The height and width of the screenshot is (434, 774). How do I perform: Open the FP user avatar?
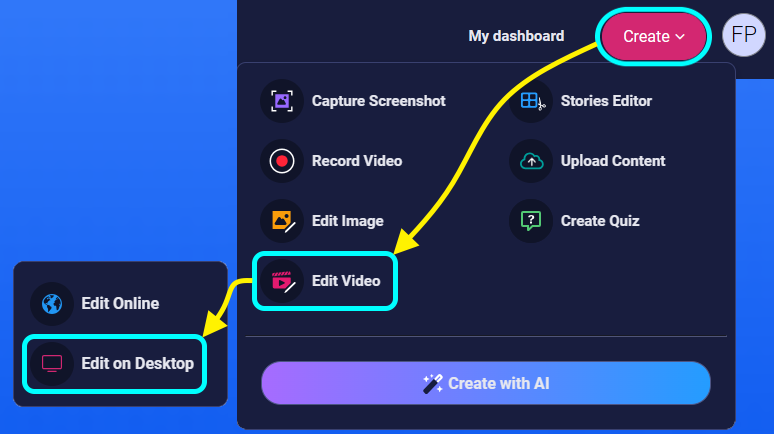(x=743, y=35)
